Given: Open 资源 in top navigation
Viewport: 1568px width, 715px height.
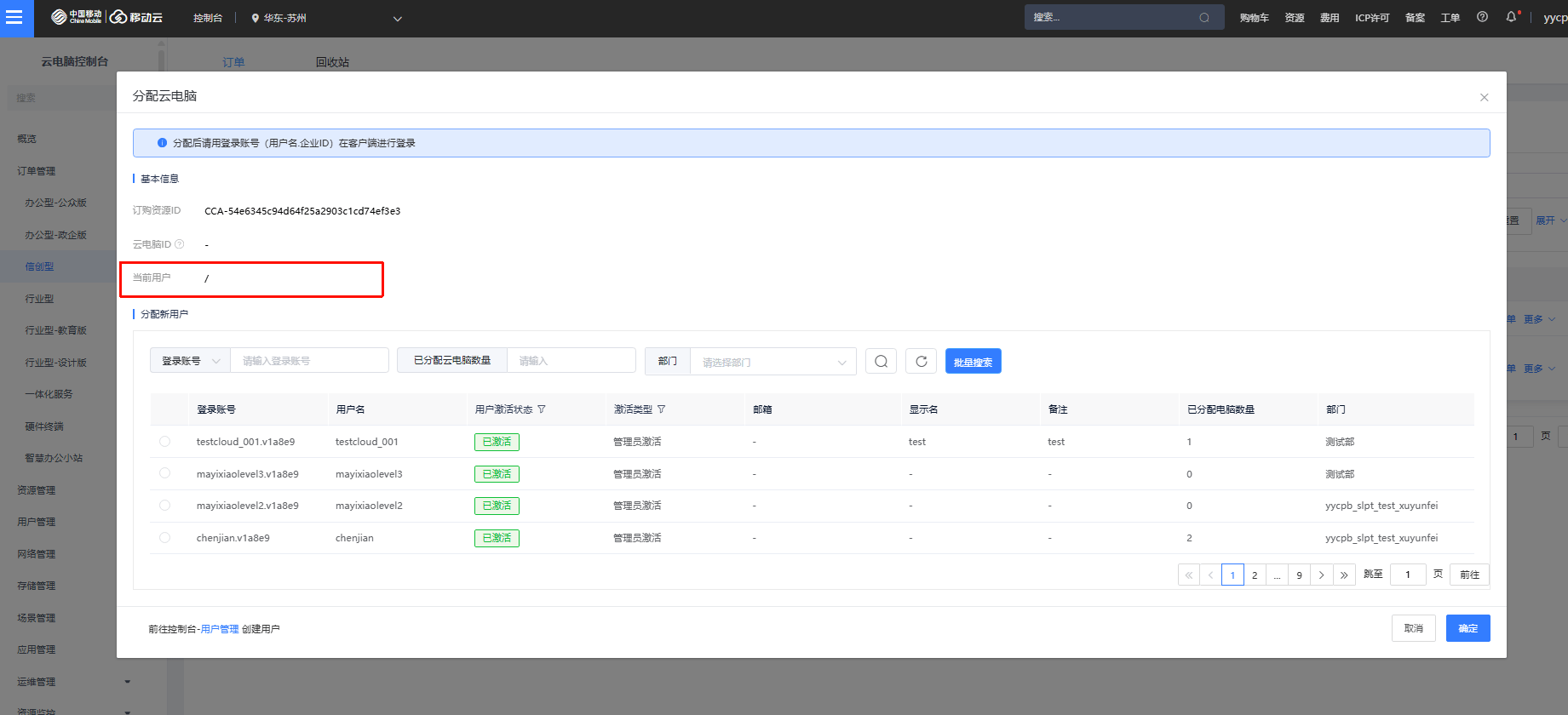Looking at the screenshot, I should click(x=1295, y=18).
